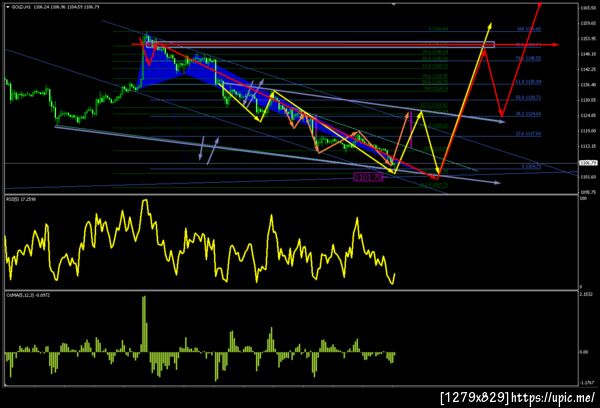600x408 pixels.
Task: Click the 1113.15 price axis value
Action: (588, 146)
